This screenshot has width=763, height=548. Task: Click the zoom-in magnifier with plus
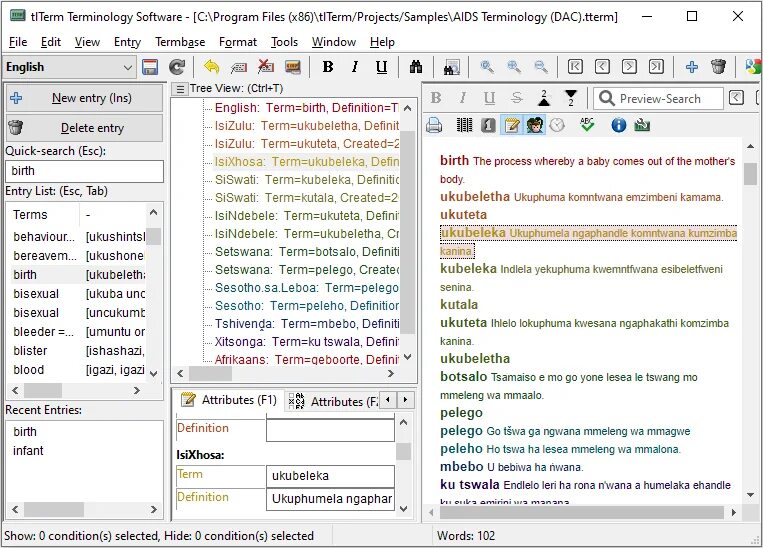click(514, 67)
